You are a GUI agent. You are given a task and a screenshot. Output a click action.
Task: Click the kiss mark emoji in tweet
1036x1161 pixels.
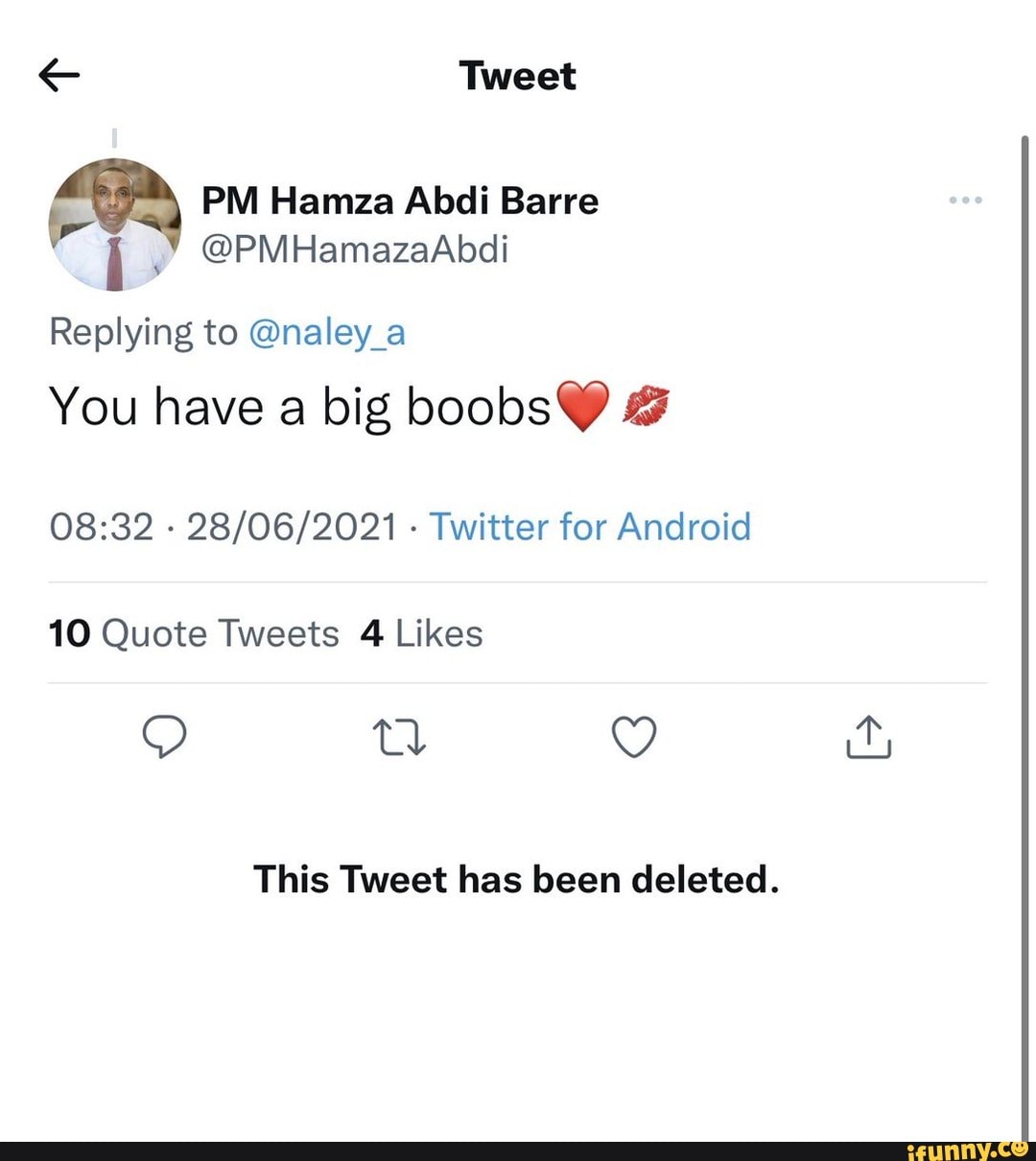[x=646, y=405]
